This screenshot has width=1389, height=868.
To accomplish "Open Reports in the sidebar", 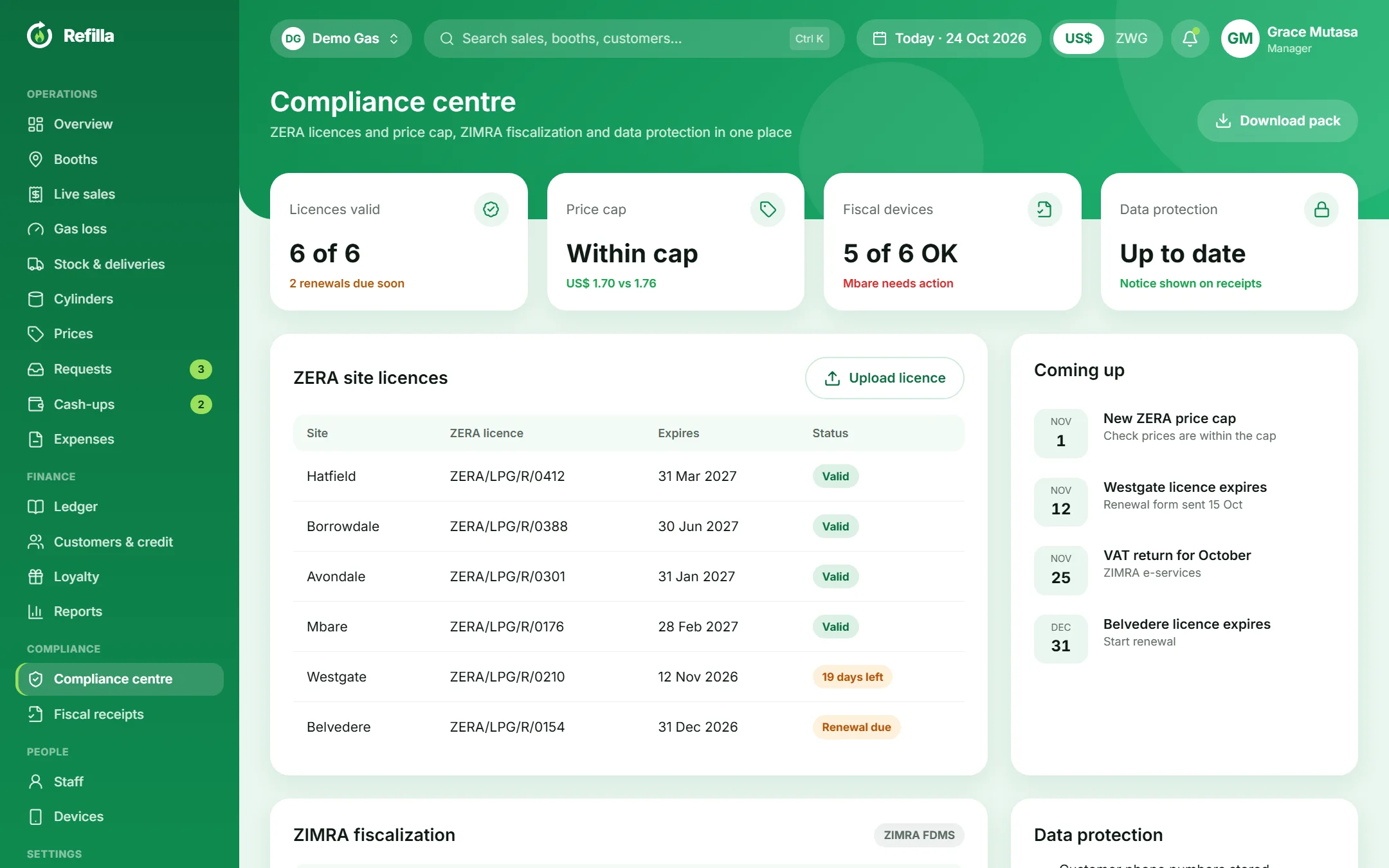I will click(x=120, y=611).
